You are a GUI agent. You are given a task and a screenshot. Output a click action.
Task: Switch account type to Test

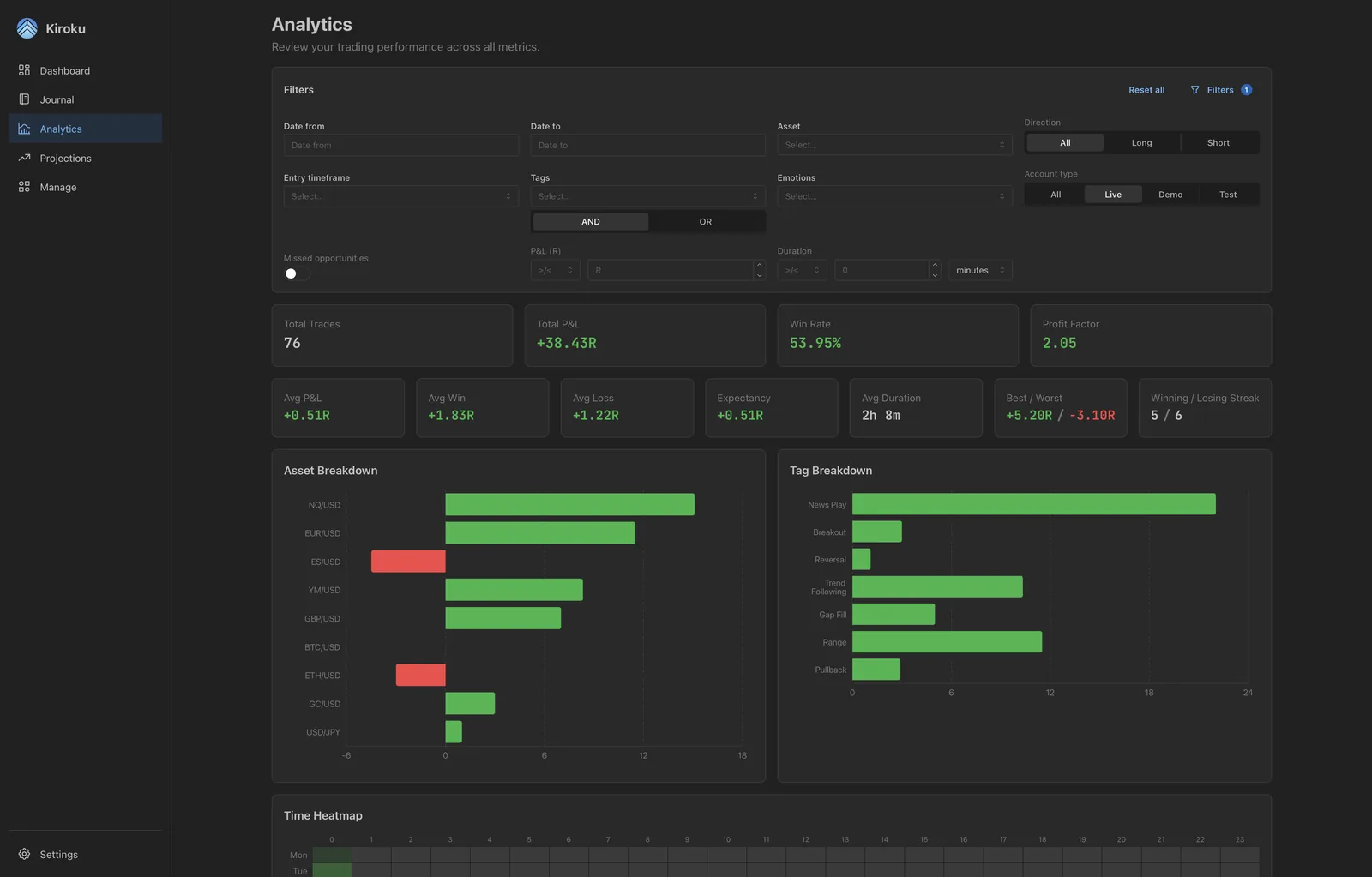pyautogui.click(x=1228, y=195)
